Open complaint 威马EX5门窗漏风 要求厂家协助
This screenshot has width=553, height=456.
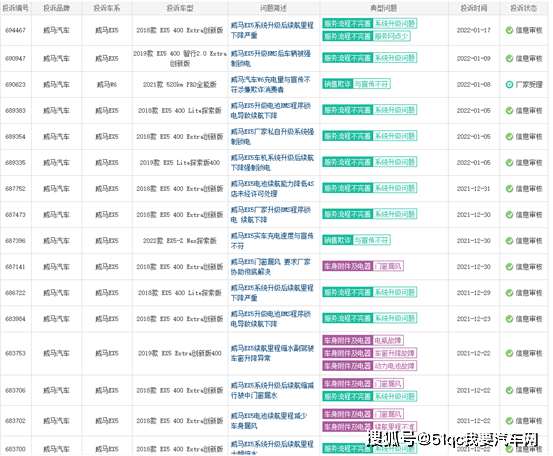click(271, 267)
